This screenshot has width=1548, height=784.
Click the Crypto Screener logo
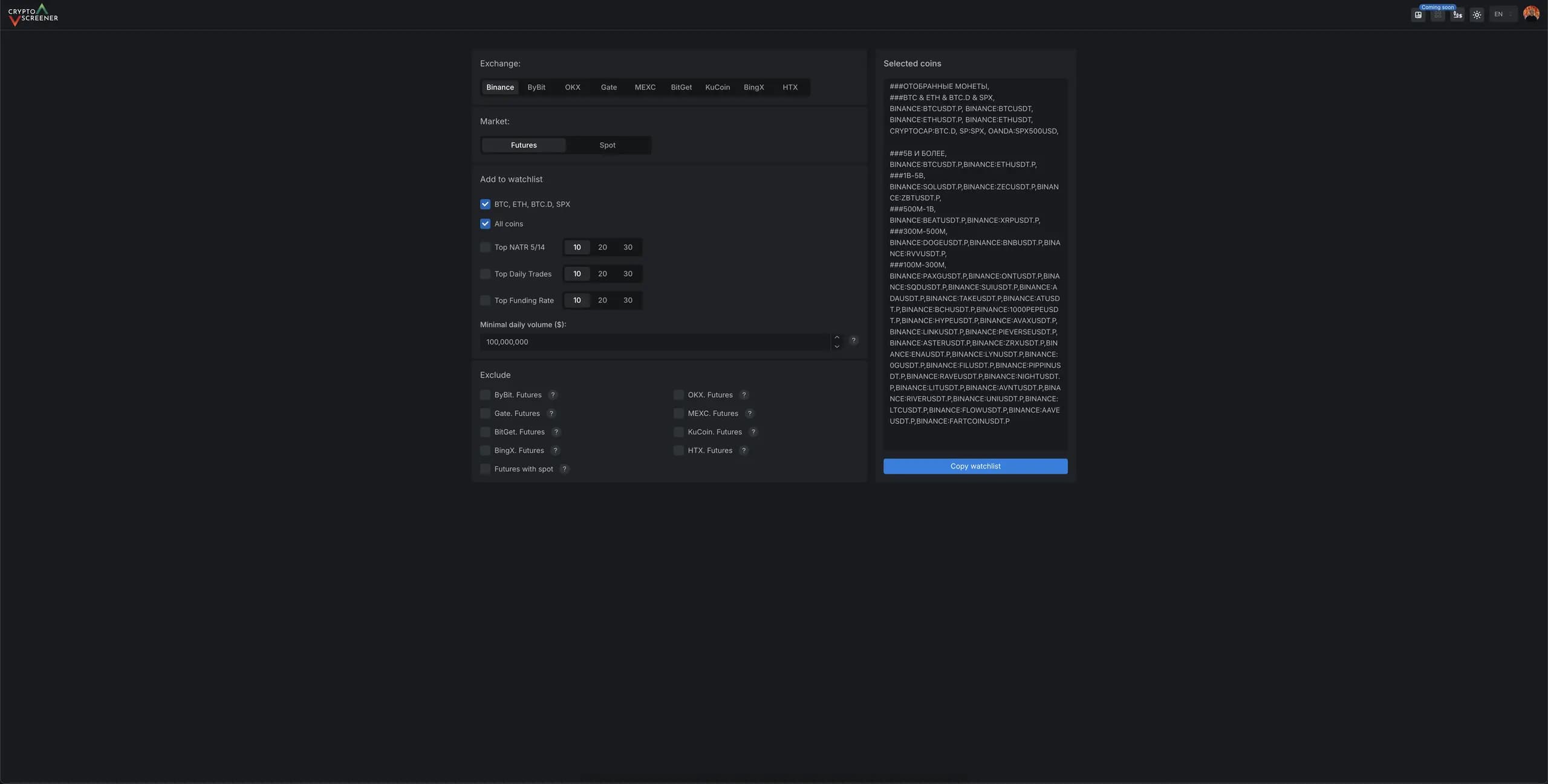[x=33, y=15]
